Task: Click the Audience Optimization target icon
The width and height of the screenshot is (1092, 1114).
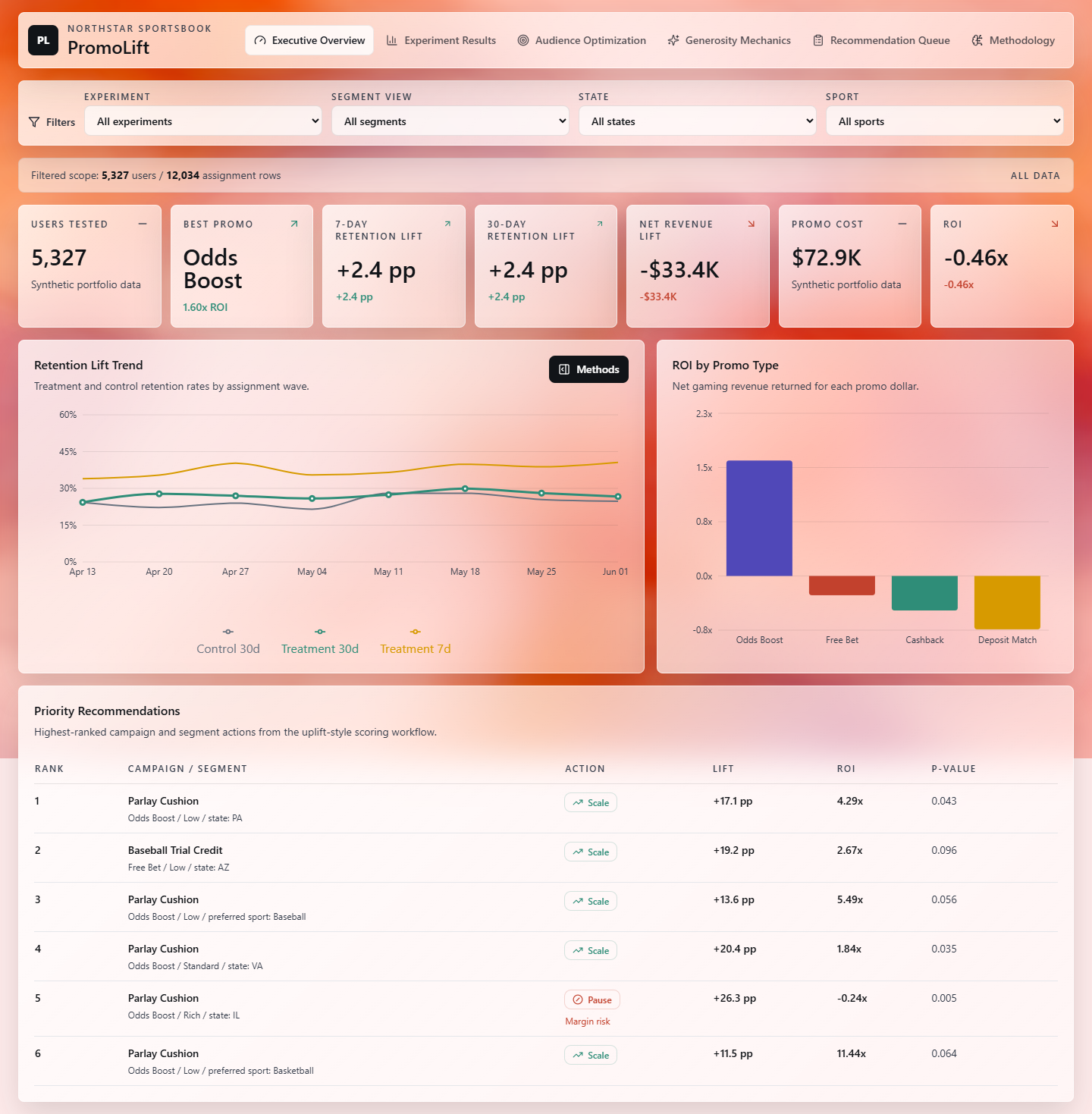Action: (x=523, y=40)
